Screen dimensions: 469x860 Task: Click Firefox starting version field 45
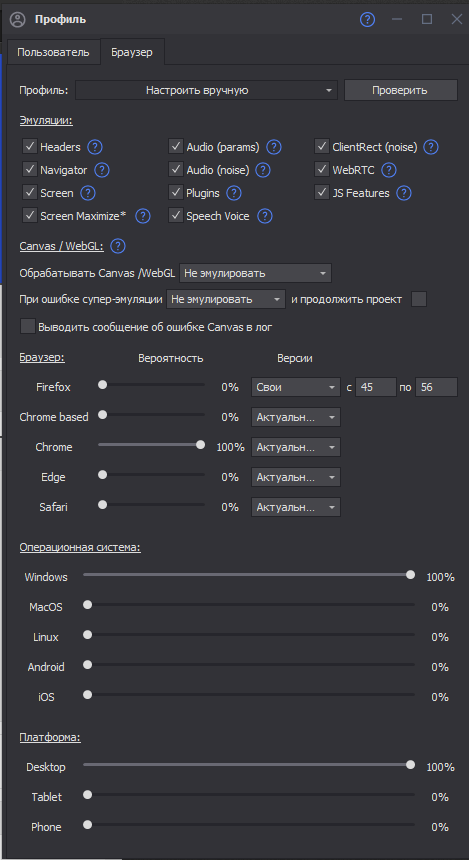click(x=376, y=387)
